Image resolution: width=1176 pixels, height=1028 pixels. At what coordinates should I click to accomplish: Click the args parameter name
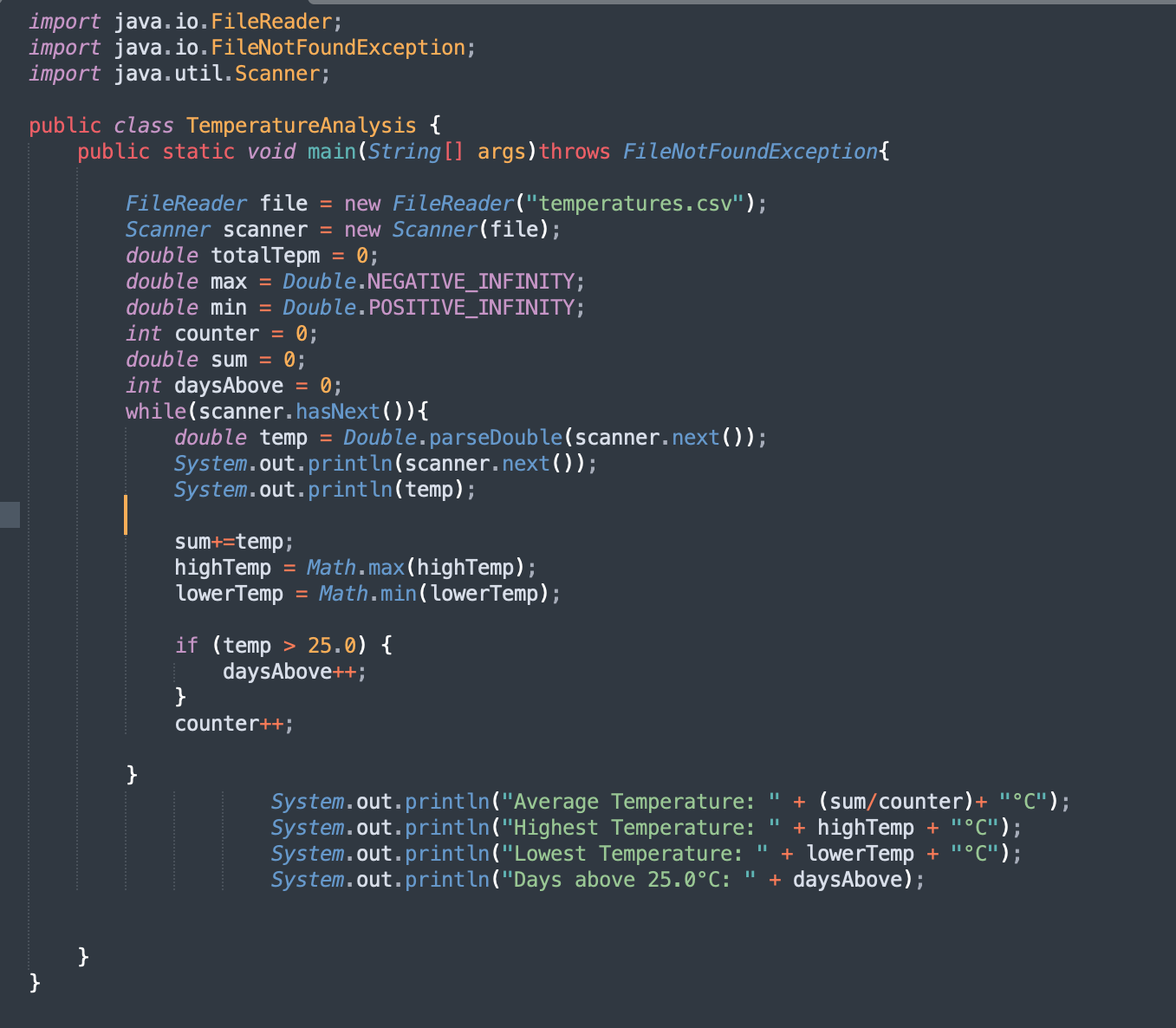tap(501, 152)
